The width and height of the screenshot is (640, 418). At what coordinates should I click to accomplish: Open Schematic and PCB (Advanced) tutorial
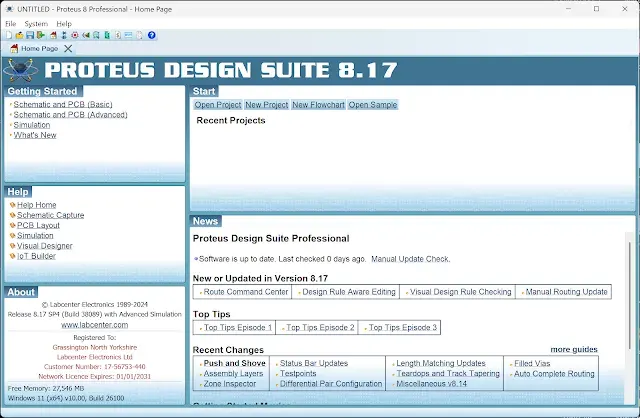point(71,115)
